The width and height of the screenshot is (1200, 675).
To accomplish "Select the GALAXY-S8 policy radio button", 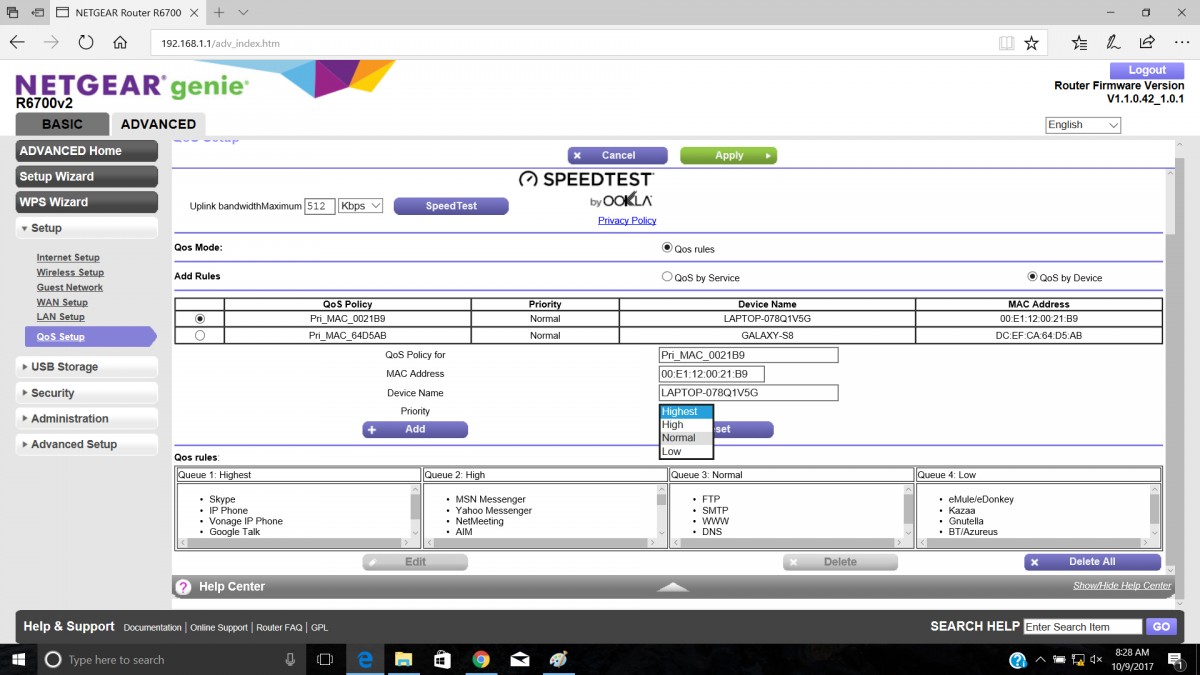I will pos(200,336).
